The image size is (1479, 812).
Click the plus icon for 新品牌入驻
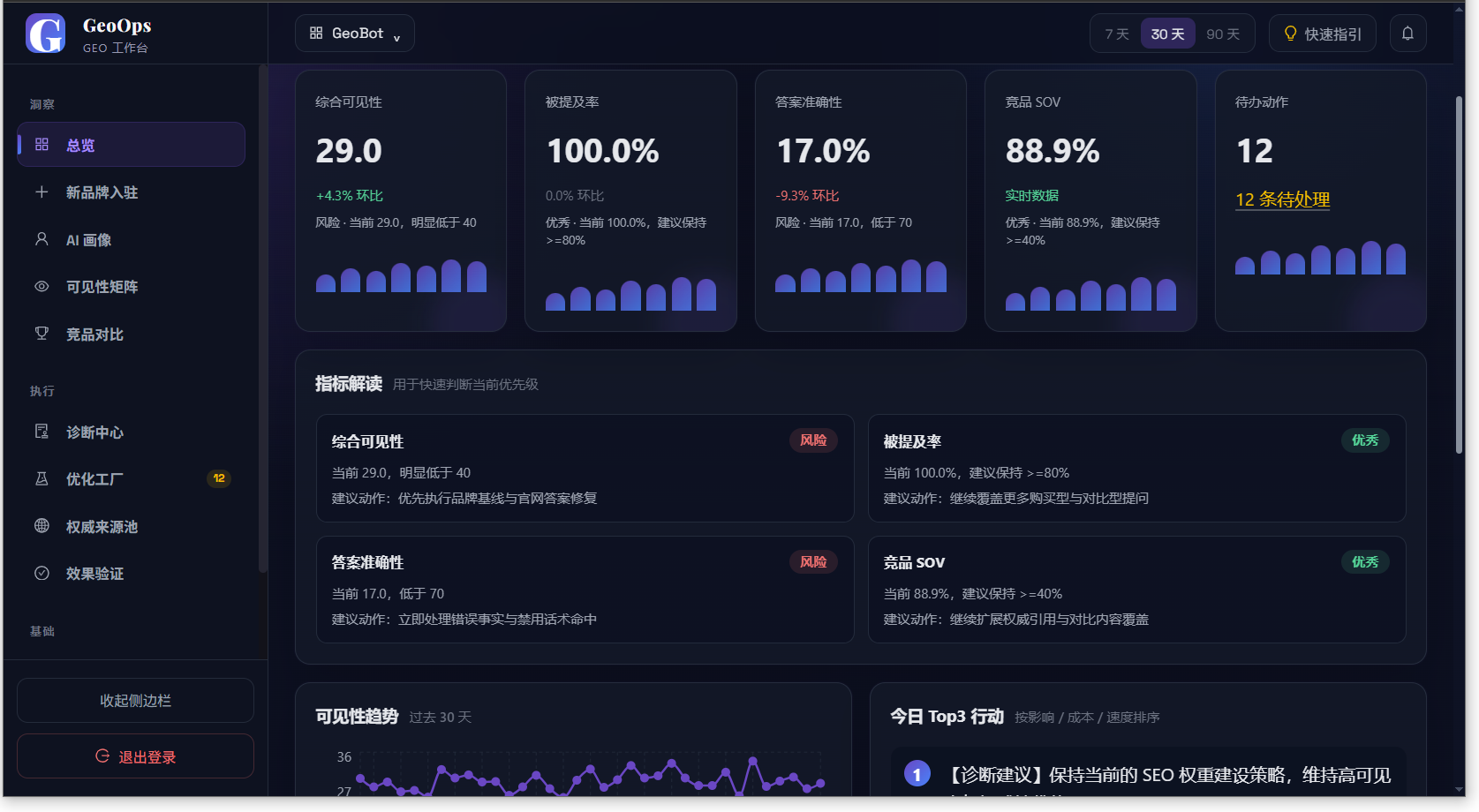point(42,192)
